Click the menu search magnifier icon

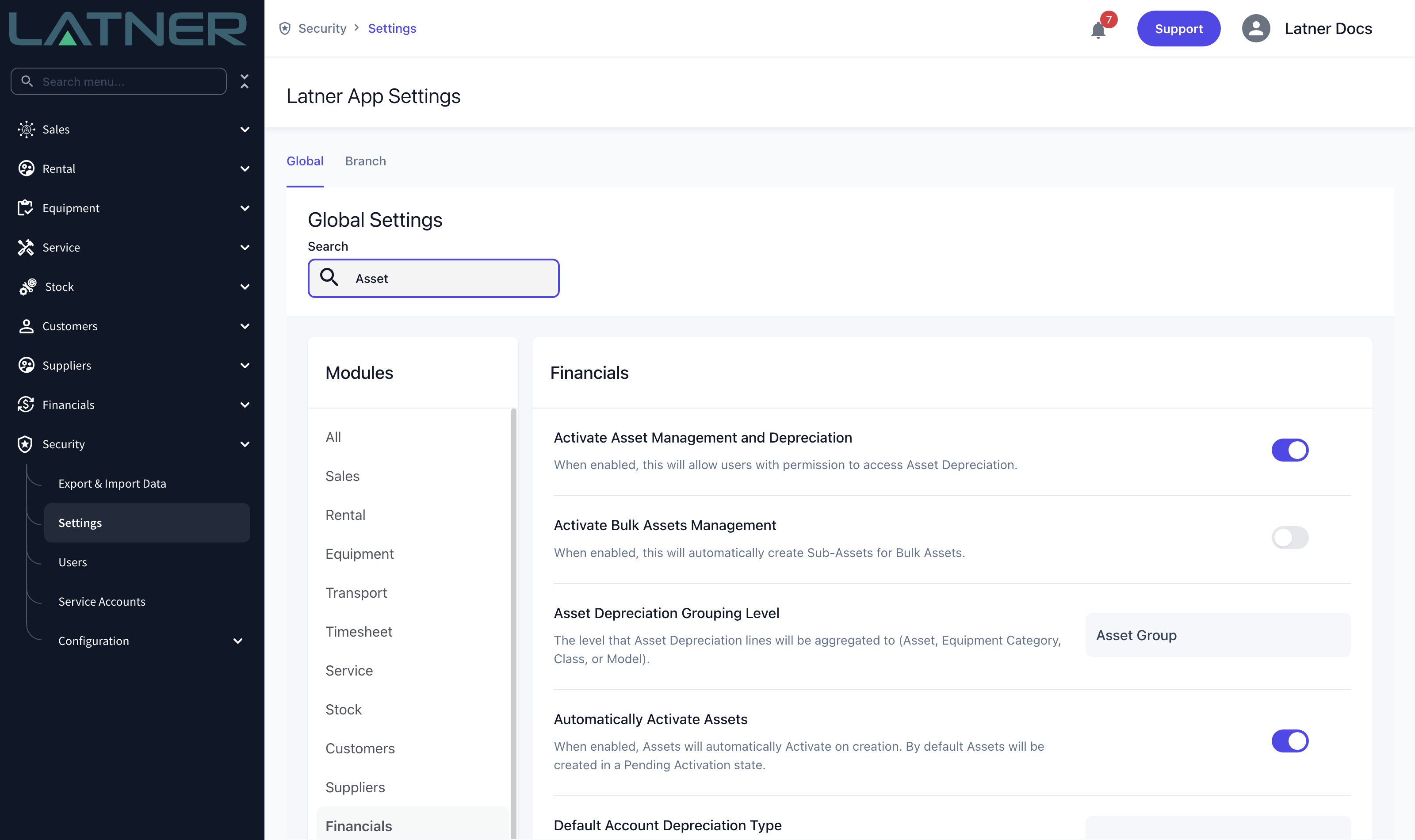(27, 81)
